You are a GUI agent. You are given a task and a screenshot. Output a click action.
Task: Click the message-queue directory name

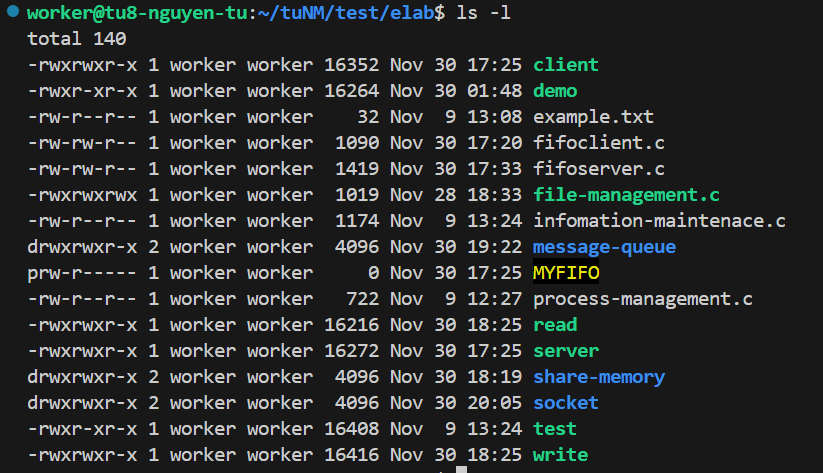pyautogui.click(x=604, y=247)
